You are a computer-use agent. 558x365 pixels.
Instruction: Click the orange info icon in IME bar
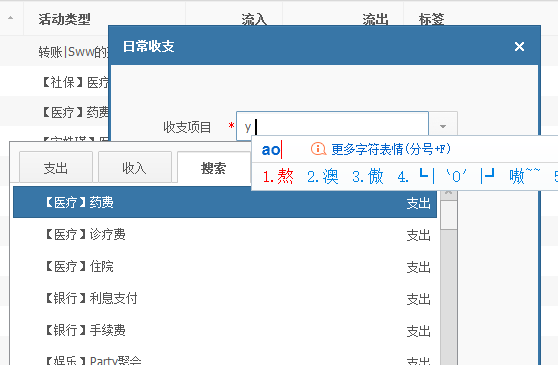point(319,149)
